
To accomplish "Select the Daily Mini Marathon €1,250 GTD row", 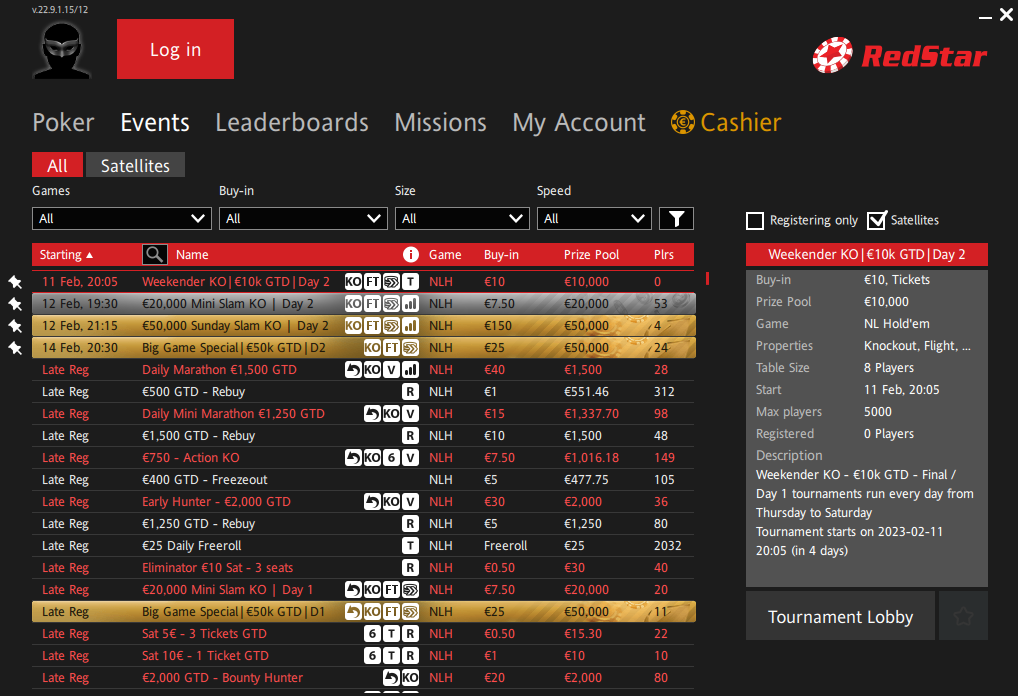I will coord(364,414).
